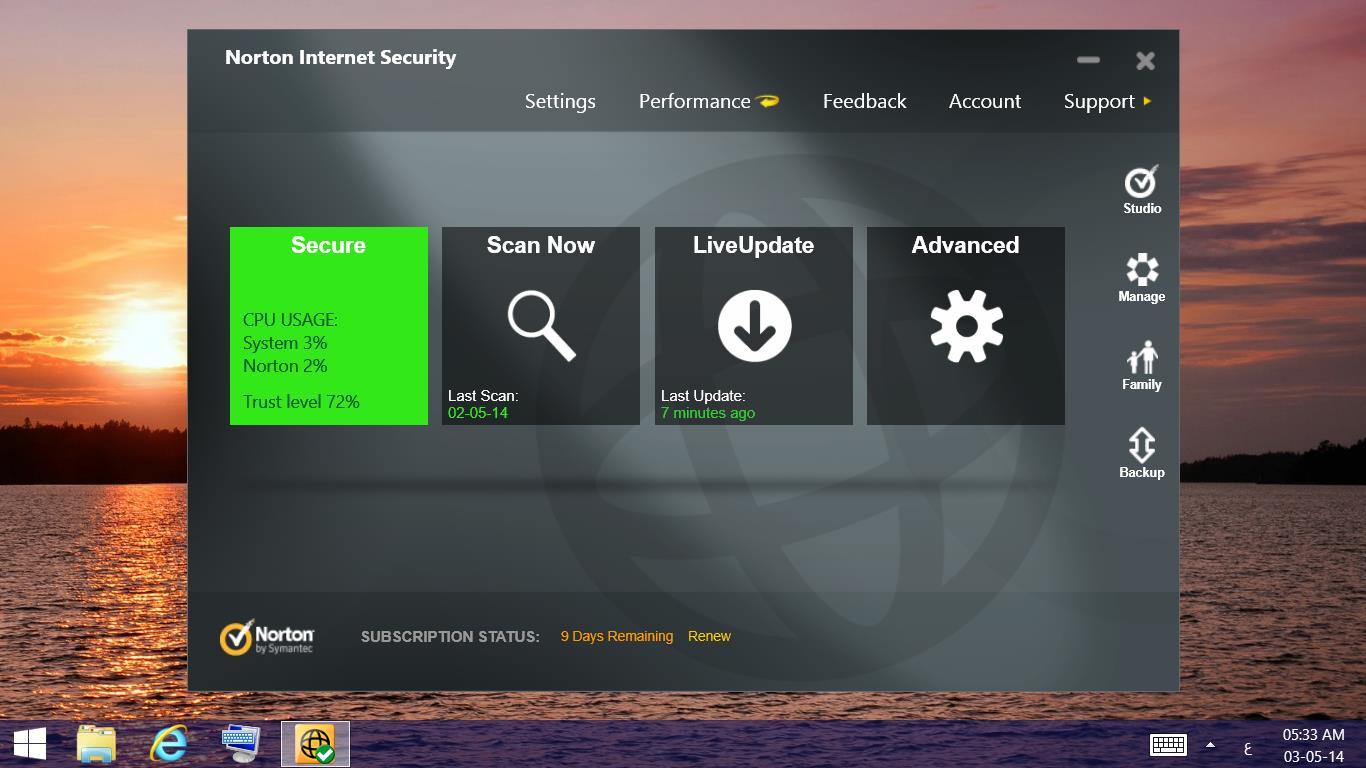The height and width of the screenshot is (768, 1366).
Task: Open the Performance menu
Action: pyautogui.click(x=694, y=101)
